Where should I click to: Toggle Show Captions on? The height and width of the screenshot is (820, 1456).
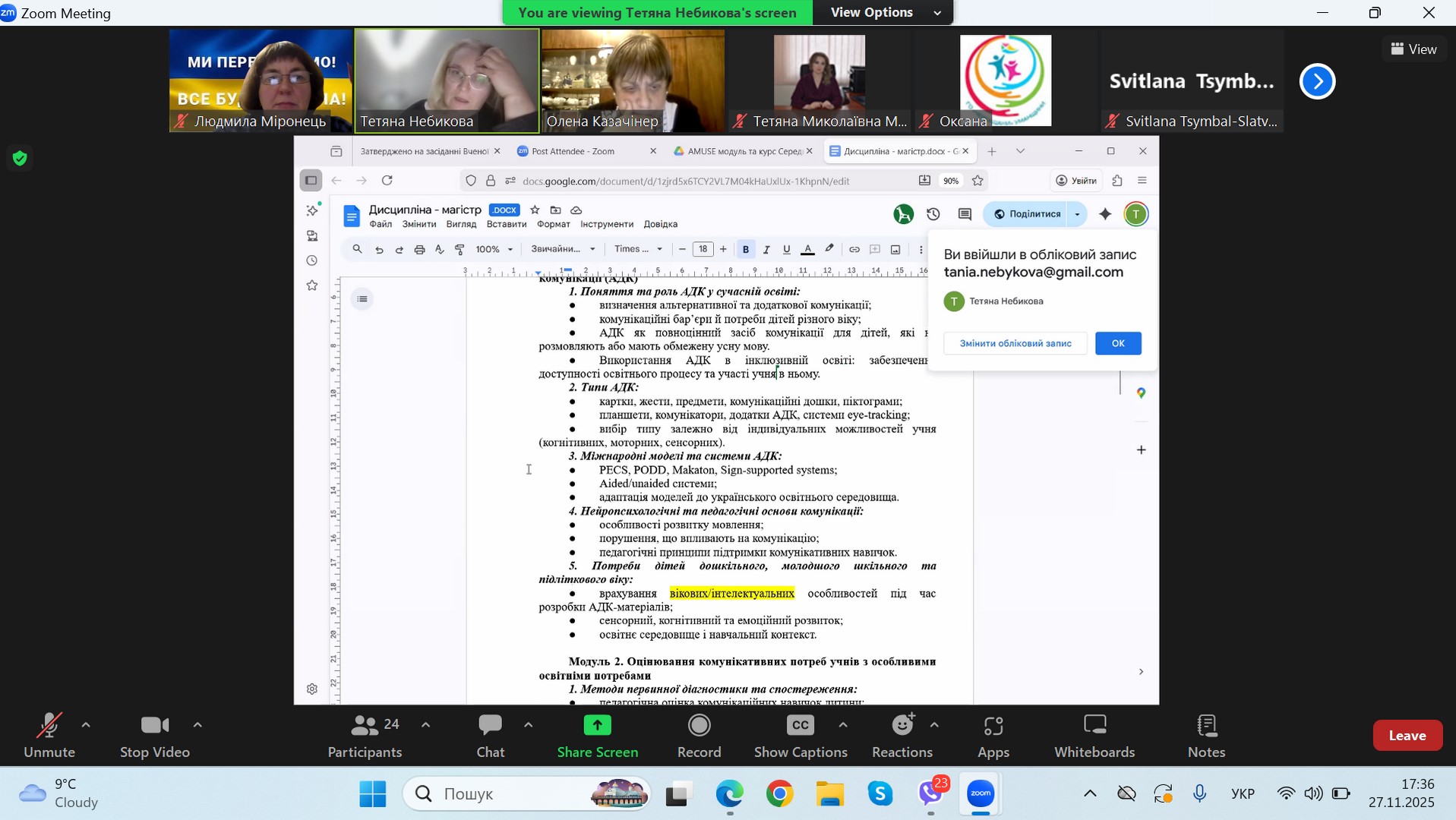coord(800,735)
